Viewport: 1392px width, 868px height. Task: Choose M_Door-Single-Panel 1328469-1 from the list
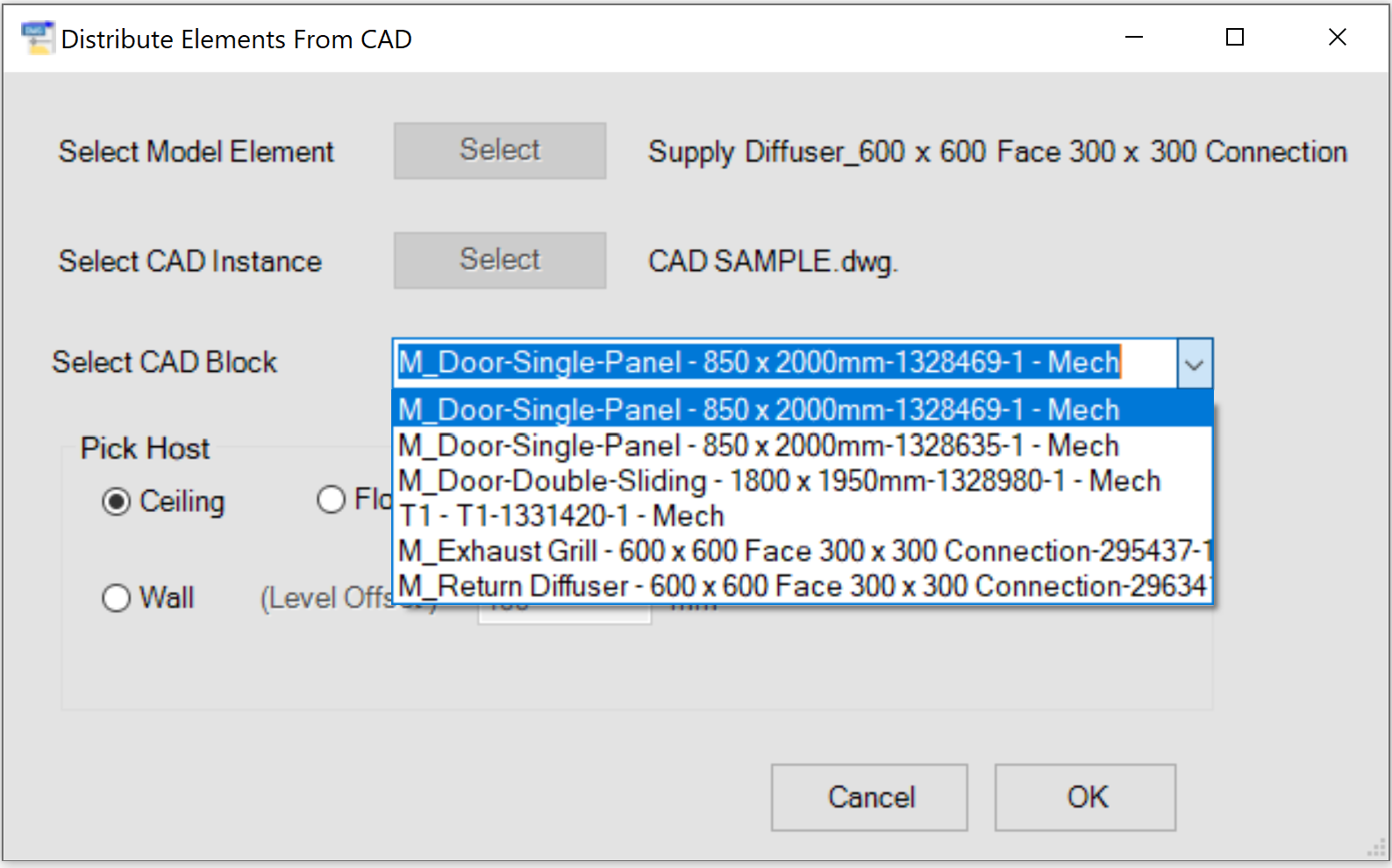(803, 409)
